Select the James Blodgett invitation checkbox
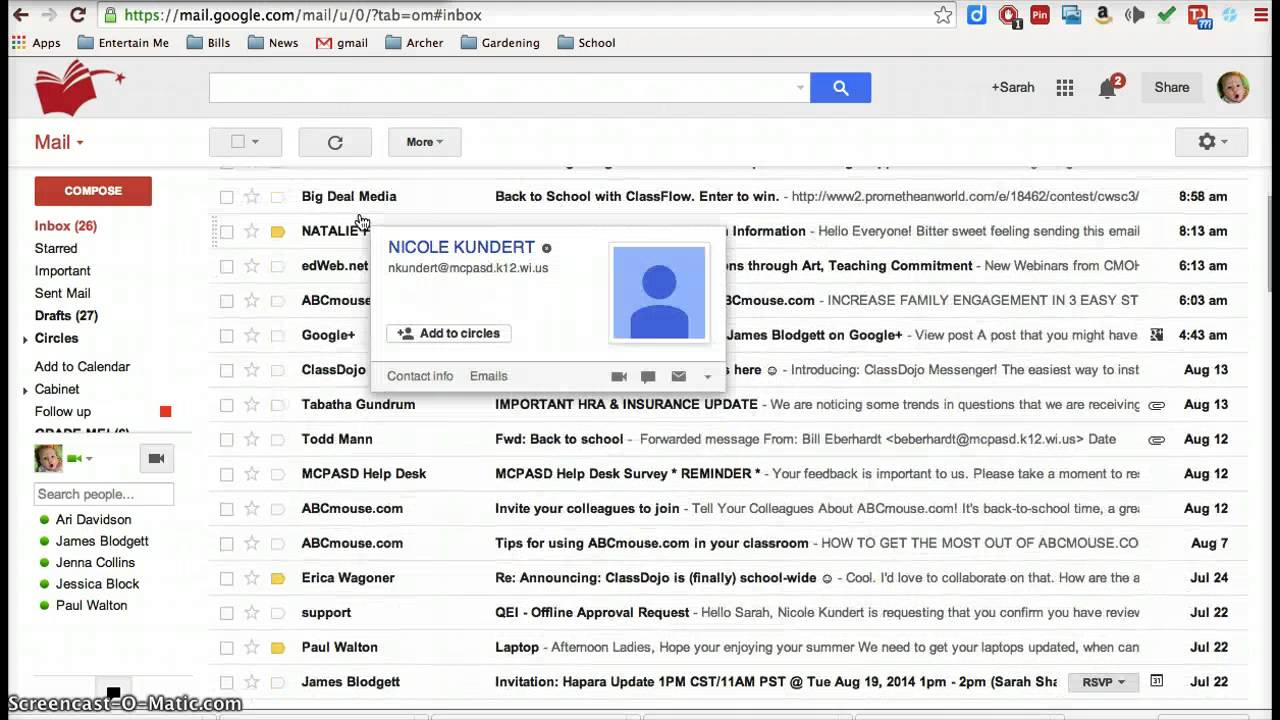This screenshot has height=720, width=1280. pyautogui.click(x=226, y=682)
